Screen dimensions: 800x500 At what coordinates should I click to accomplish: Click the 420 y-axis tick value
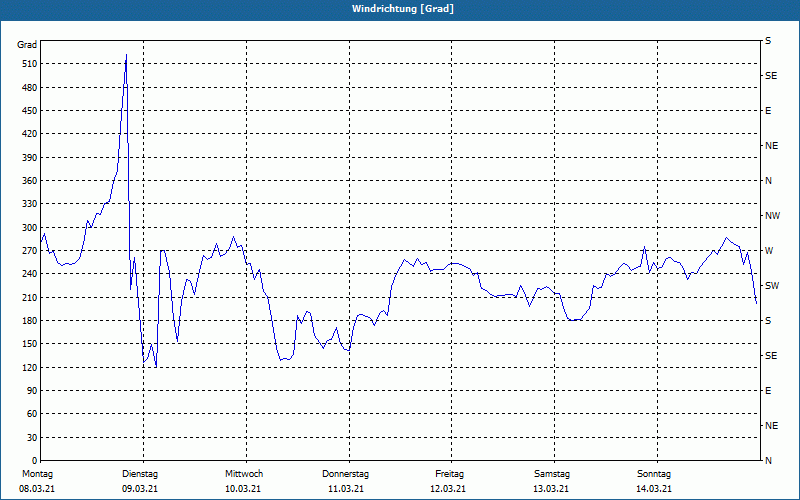coord(30,134)
